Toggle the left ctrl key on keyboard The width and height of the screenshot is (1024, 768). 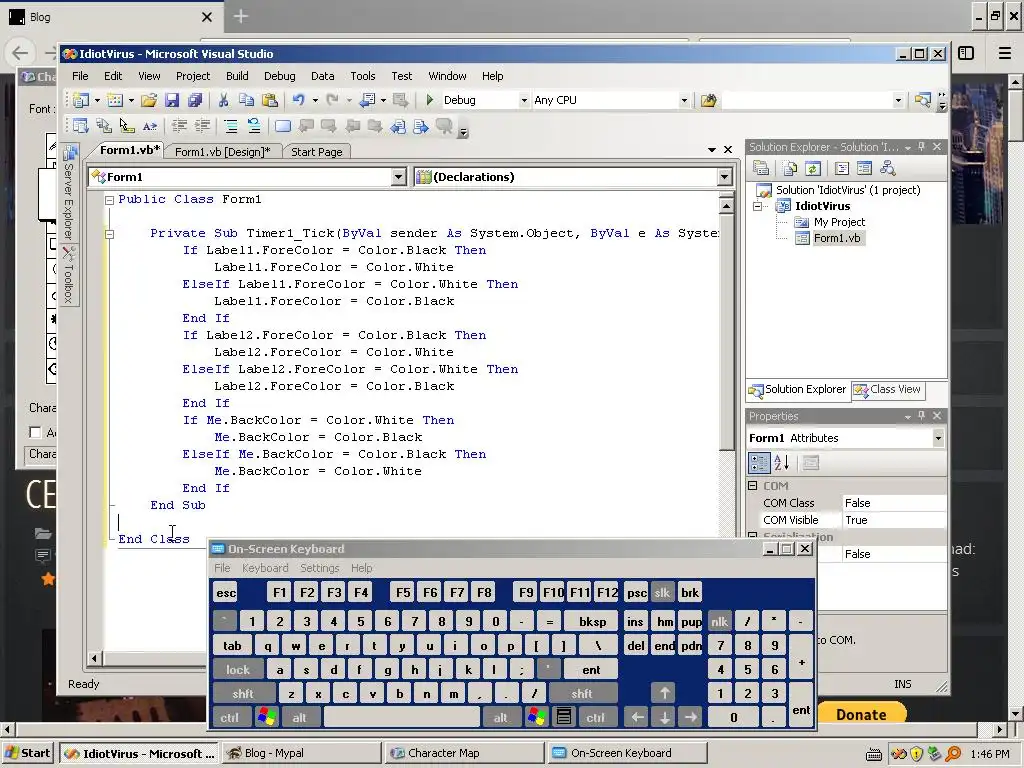click(x=229, y=717)
